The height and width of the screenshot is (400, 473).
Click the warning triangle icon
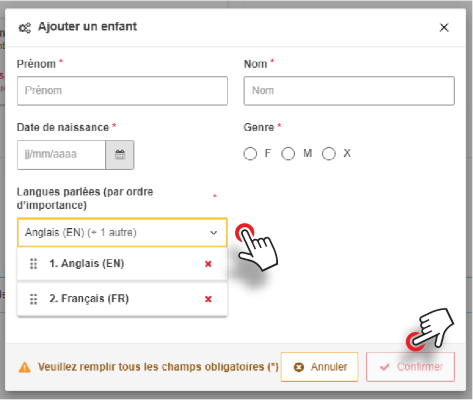[25, 367]
